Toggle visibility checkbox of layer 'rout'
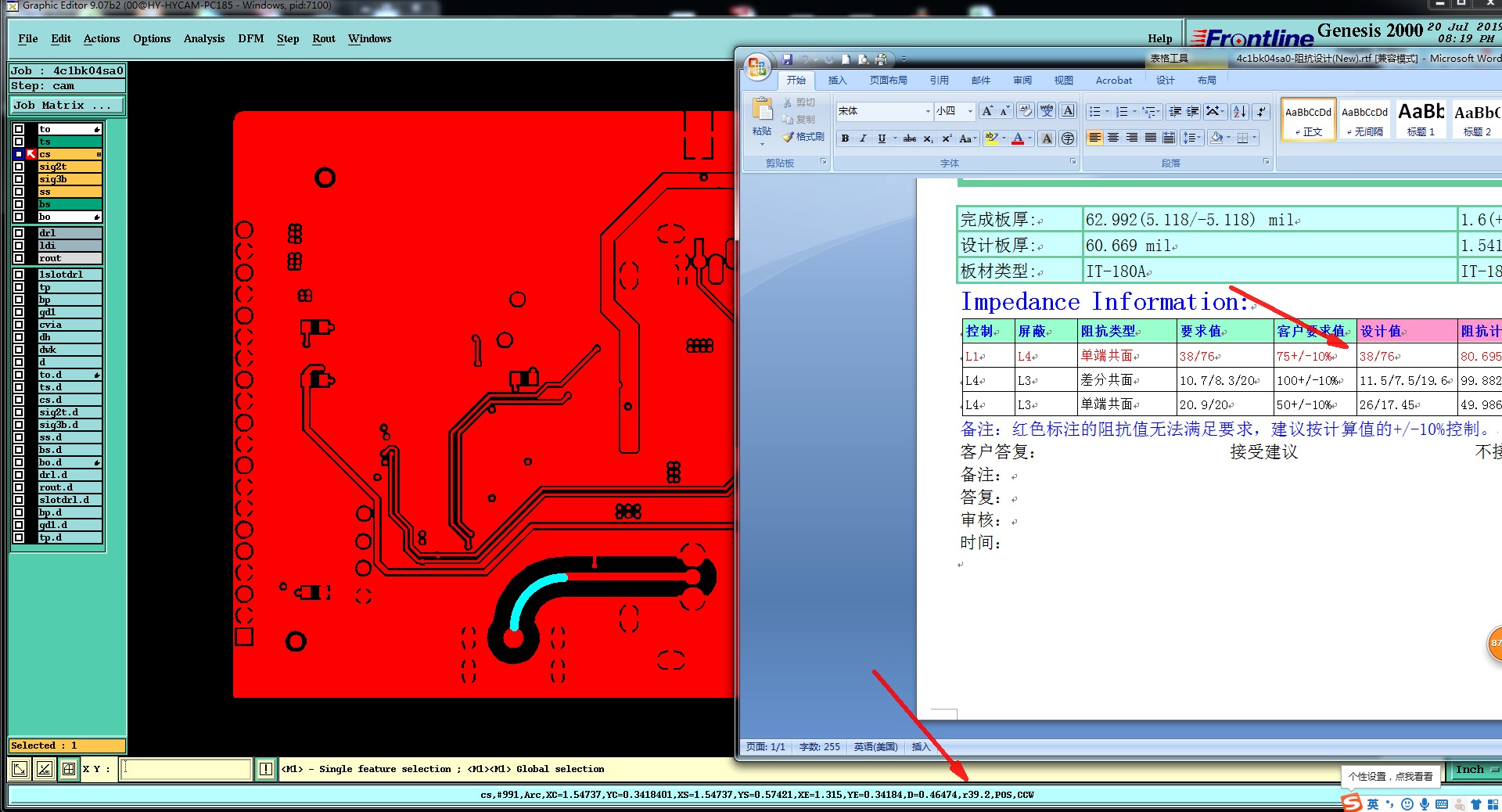This screenshot has width=1502, height=812. pos(19,258)
